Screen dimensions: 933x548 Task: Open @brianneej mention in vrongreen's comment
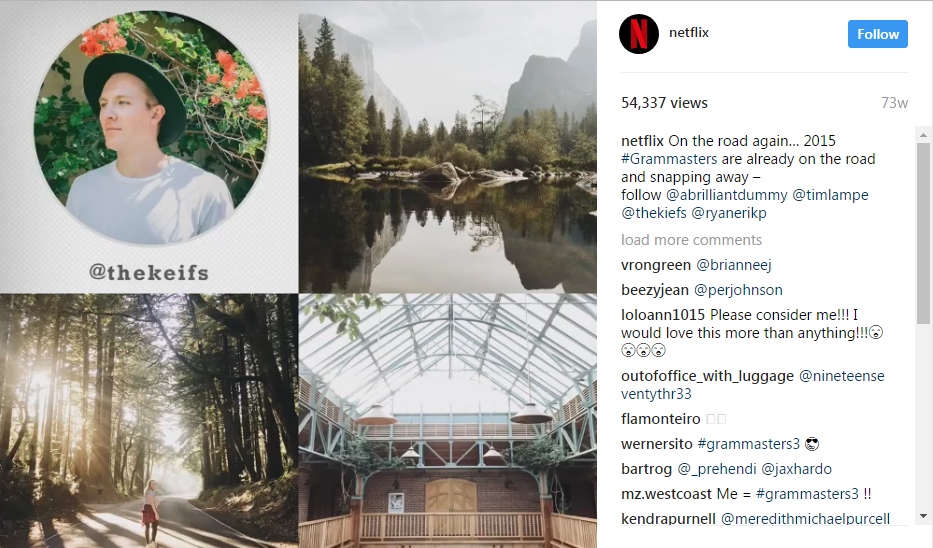pyautogui.click(x=734, y=265)
